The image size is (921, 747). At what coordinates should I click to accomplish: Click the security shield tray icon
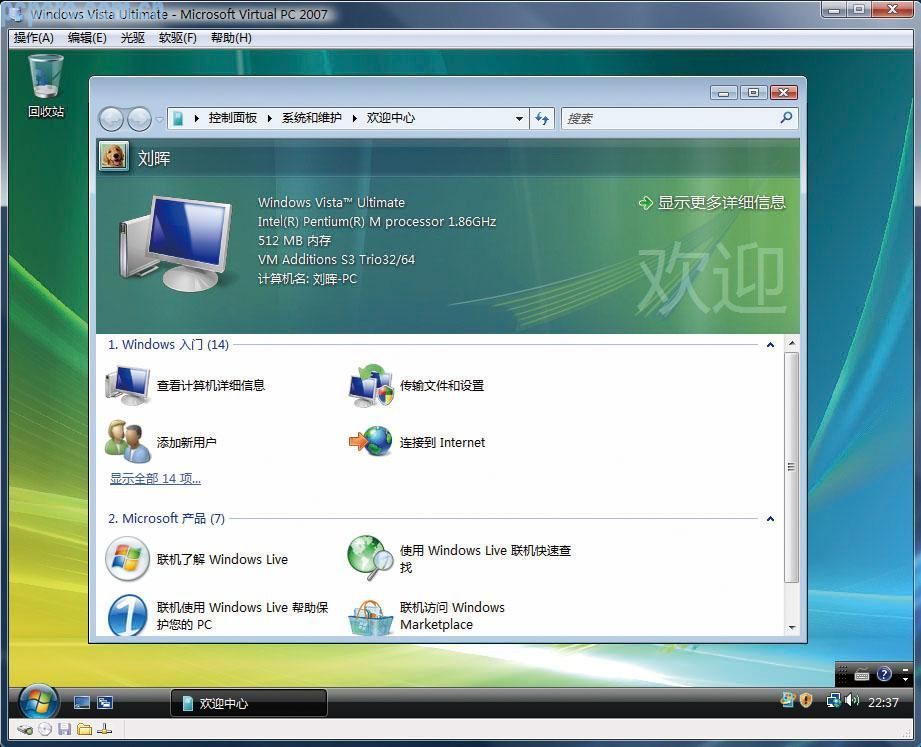tap(806, 699)
